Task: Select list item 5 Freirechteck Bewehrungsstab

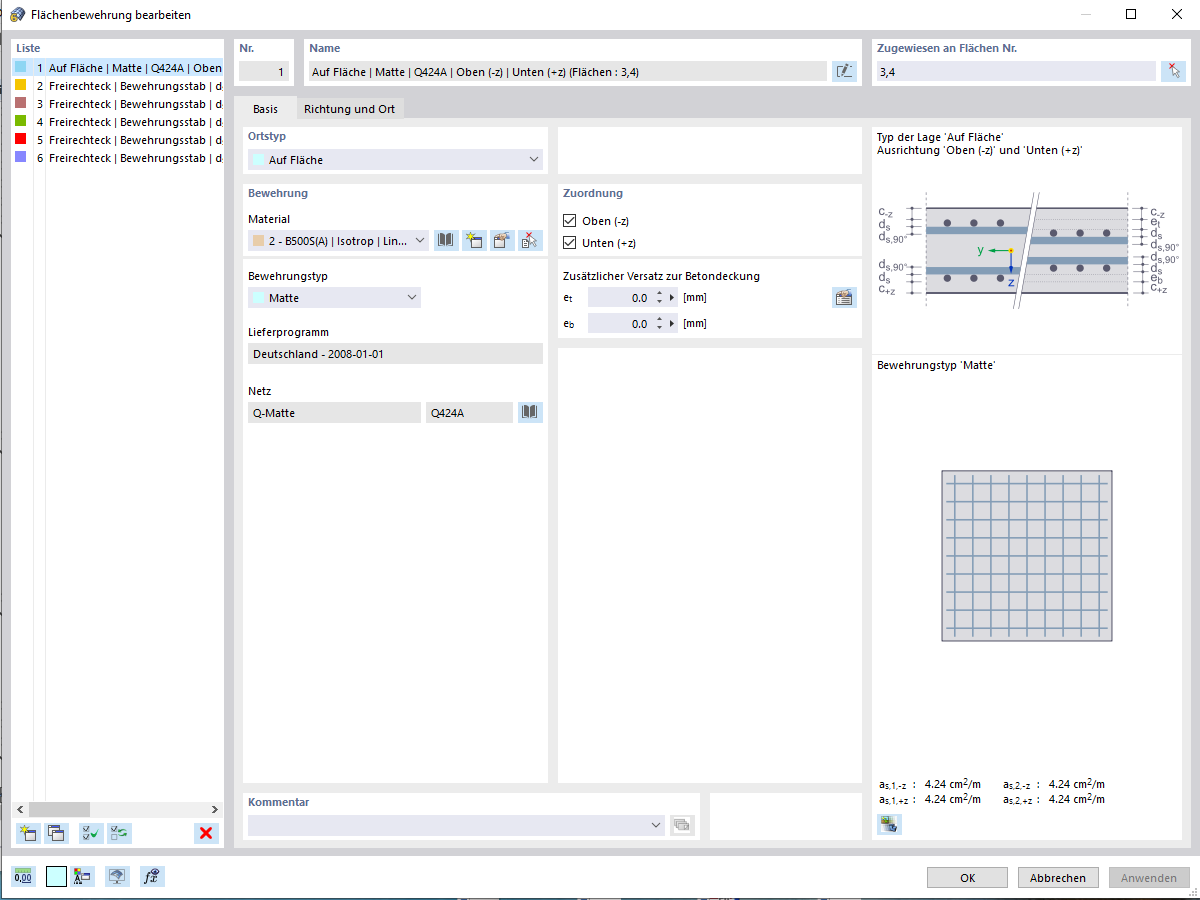Action: [x=118, y=140]
